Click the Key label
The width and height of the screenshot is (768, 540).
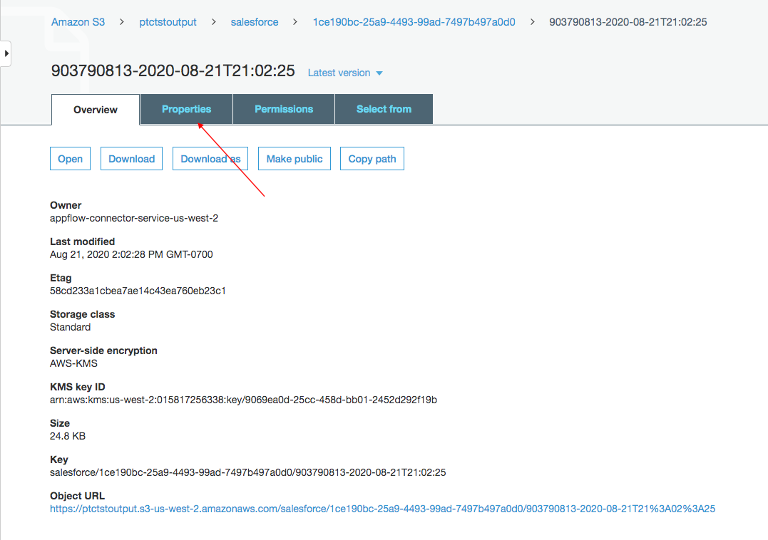[x=59, y=459]
